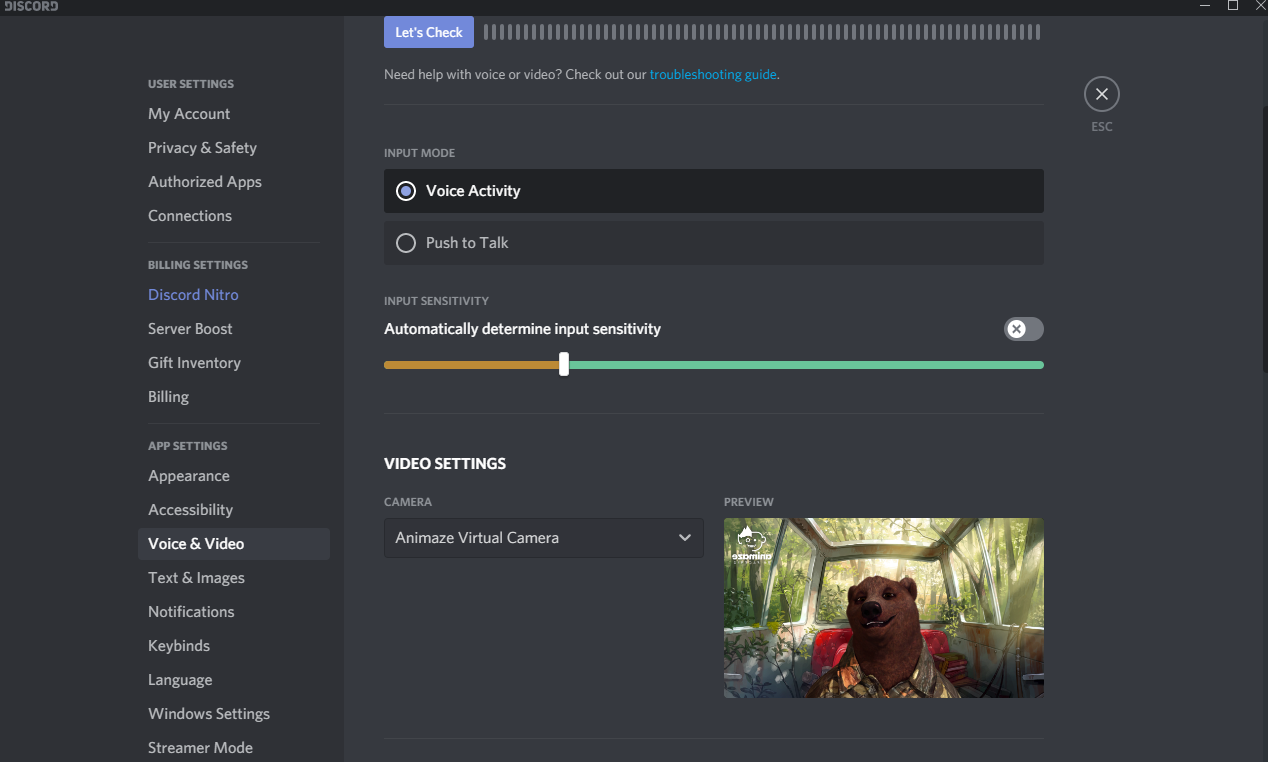Click the camera preview thumbnail
The width and height of the screenshot is (1268, 762).
tap(883, 607)
